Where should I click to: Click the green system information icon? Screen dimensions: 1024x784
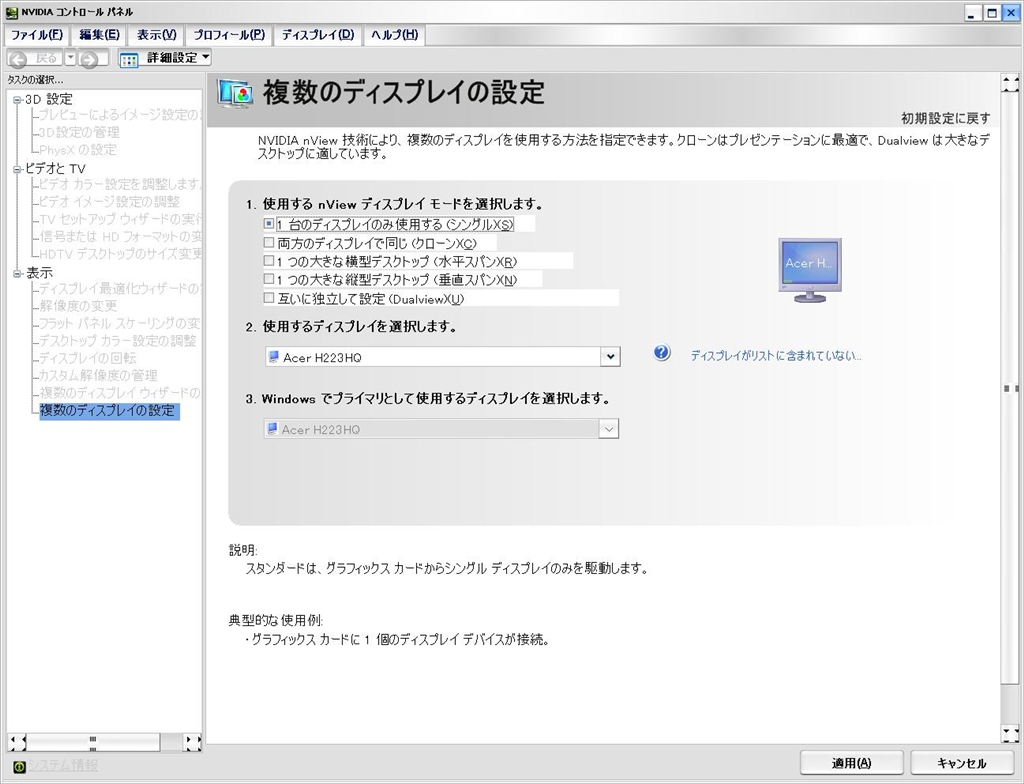click(19, 766)
